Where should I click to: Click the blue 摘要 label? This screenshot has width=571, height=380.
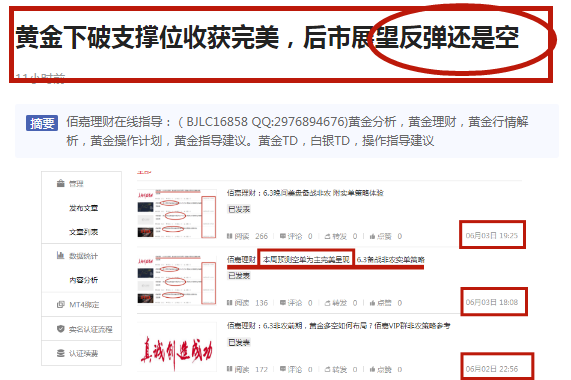pyautogui.click(x=42, y=123)
